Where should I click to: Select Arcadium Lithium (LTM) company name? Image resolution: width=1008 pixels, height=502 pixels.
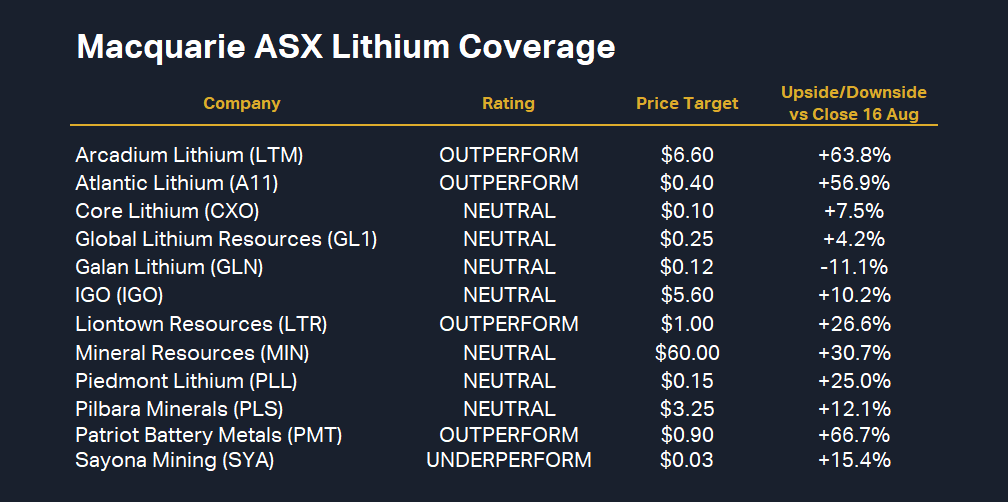tap(189, 155)
